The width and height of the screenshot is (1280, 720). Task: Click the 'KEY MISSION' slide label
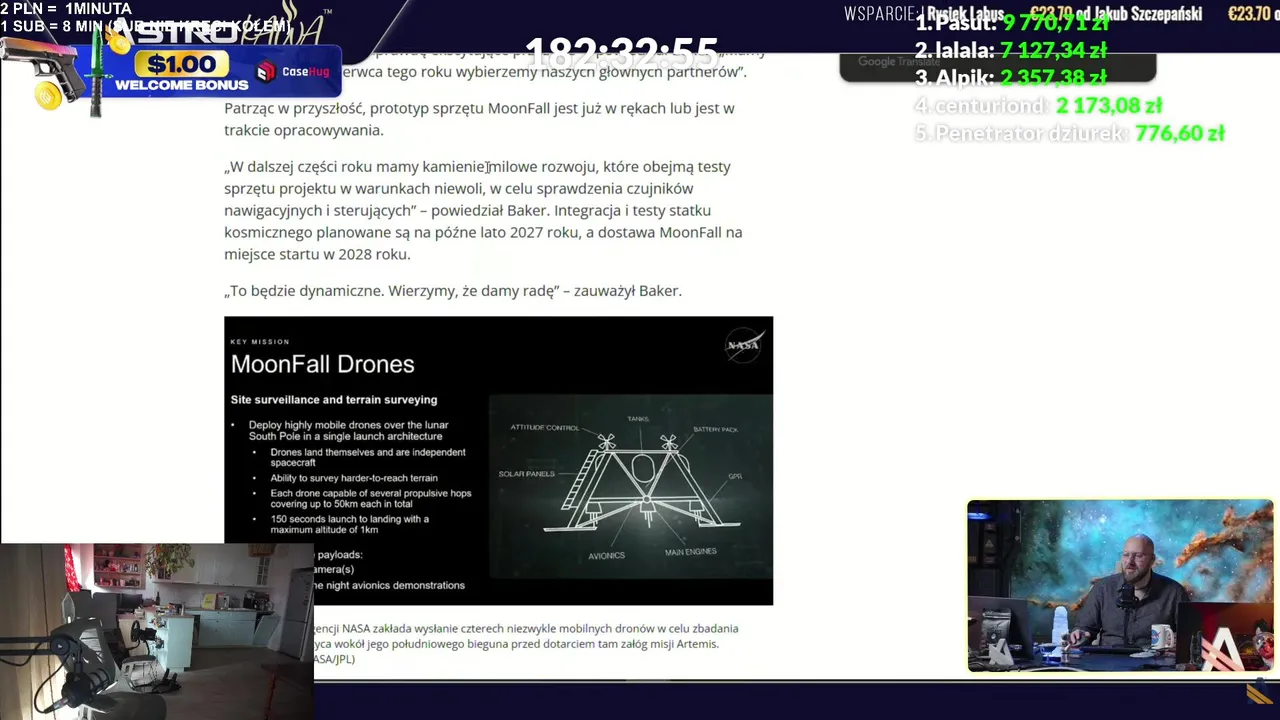point(259,341)
